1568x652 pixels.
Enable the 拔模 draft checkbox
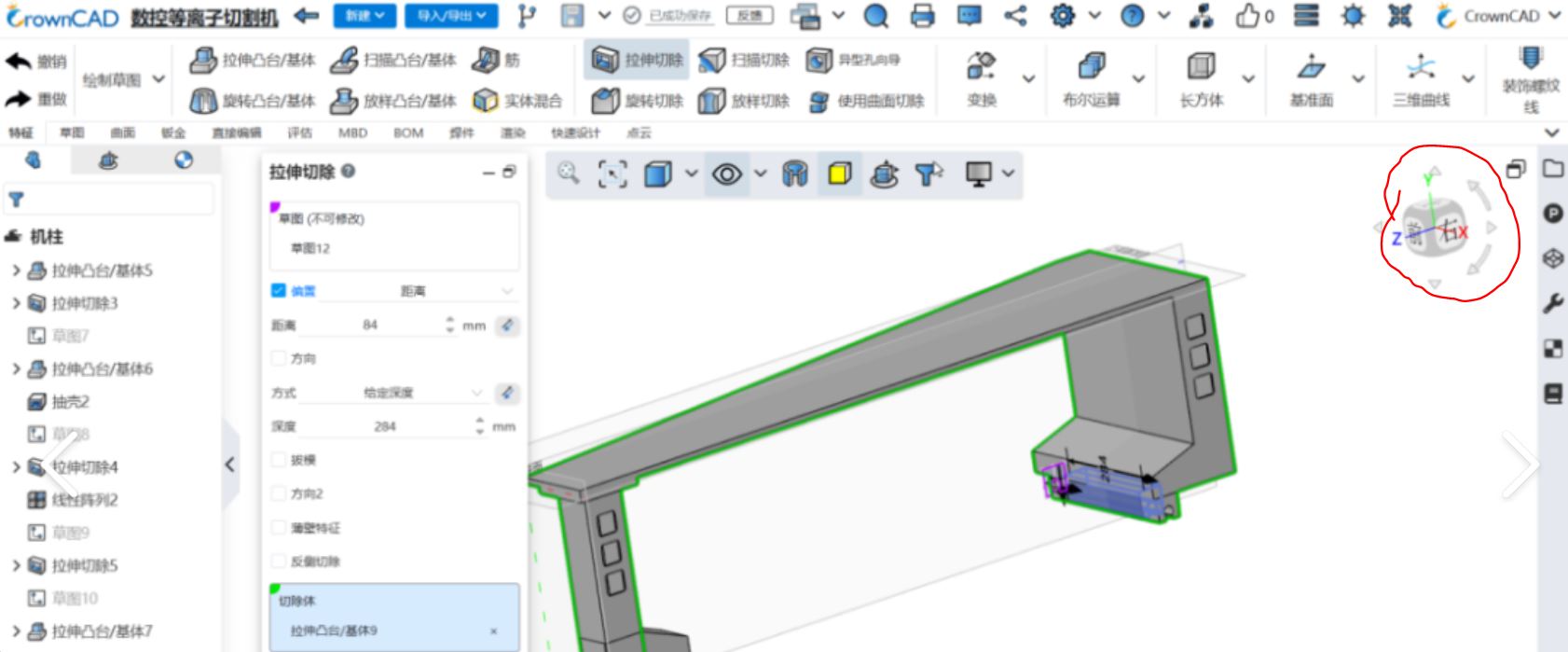pyautogui.click(x=278, y=460)
